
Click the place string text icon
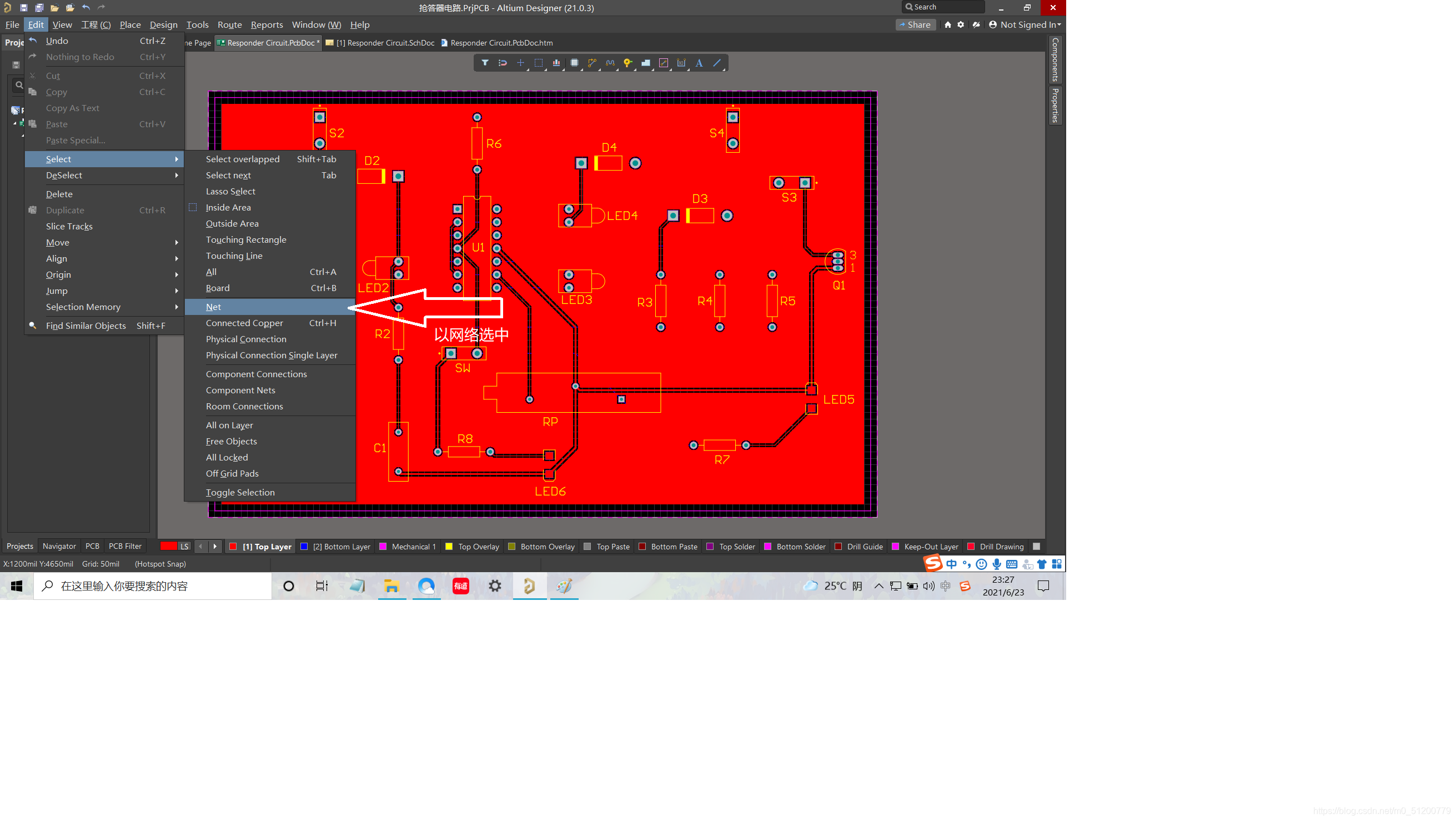click(699, 63)
